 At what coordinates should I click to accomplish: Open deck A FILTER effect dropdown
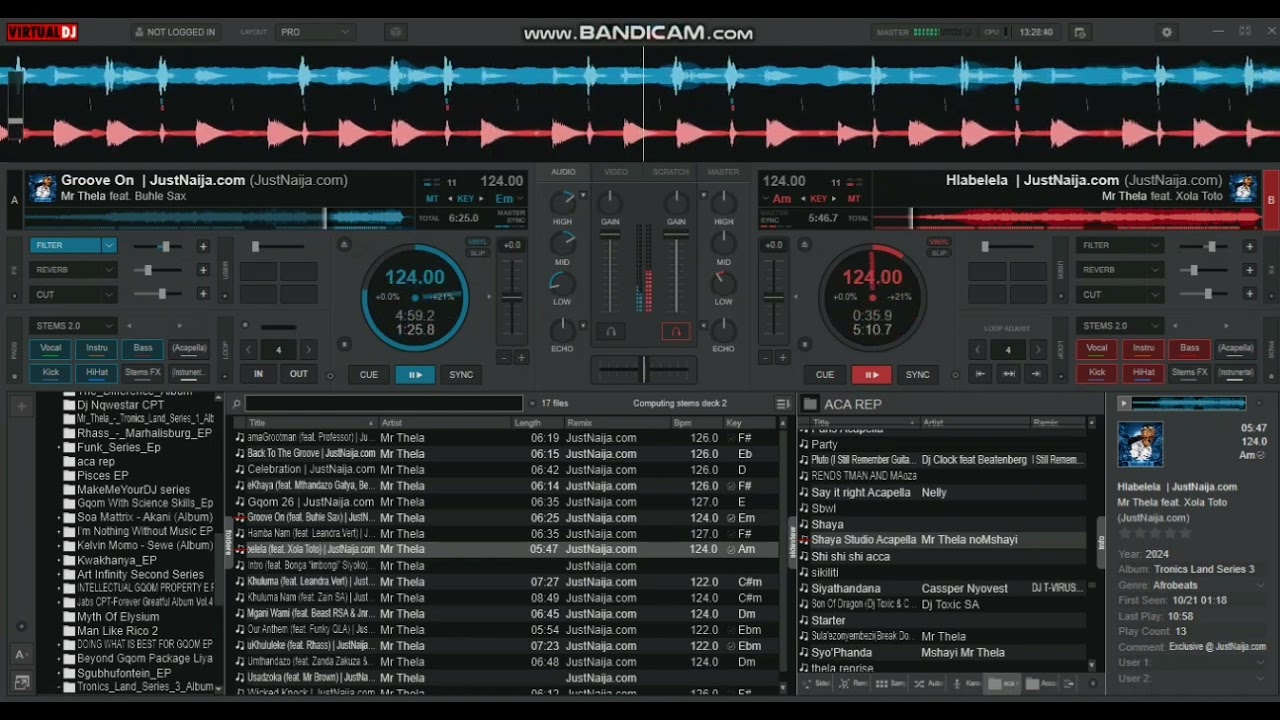click(x=109, y=245)
